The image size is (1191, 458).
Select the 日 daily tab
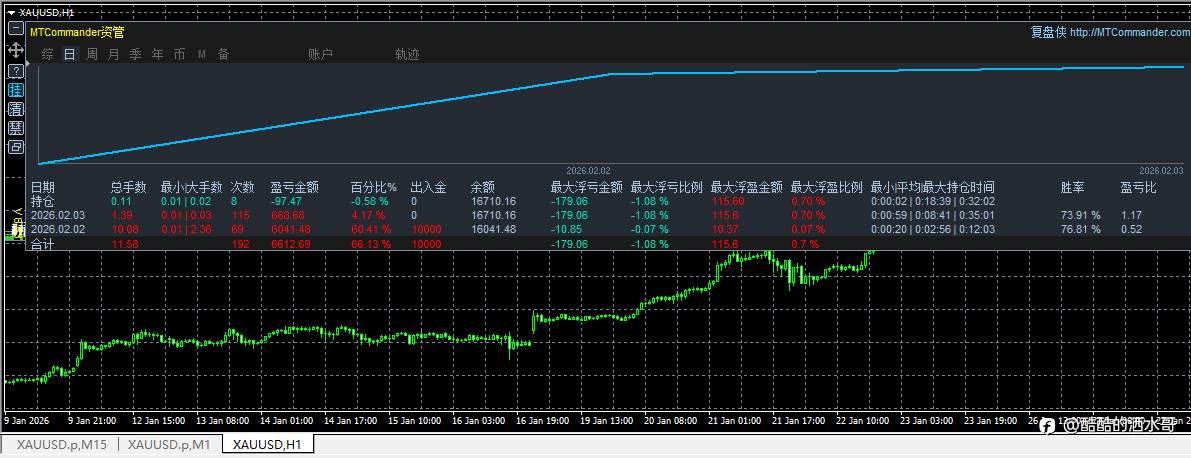click(x=70, y=54)
